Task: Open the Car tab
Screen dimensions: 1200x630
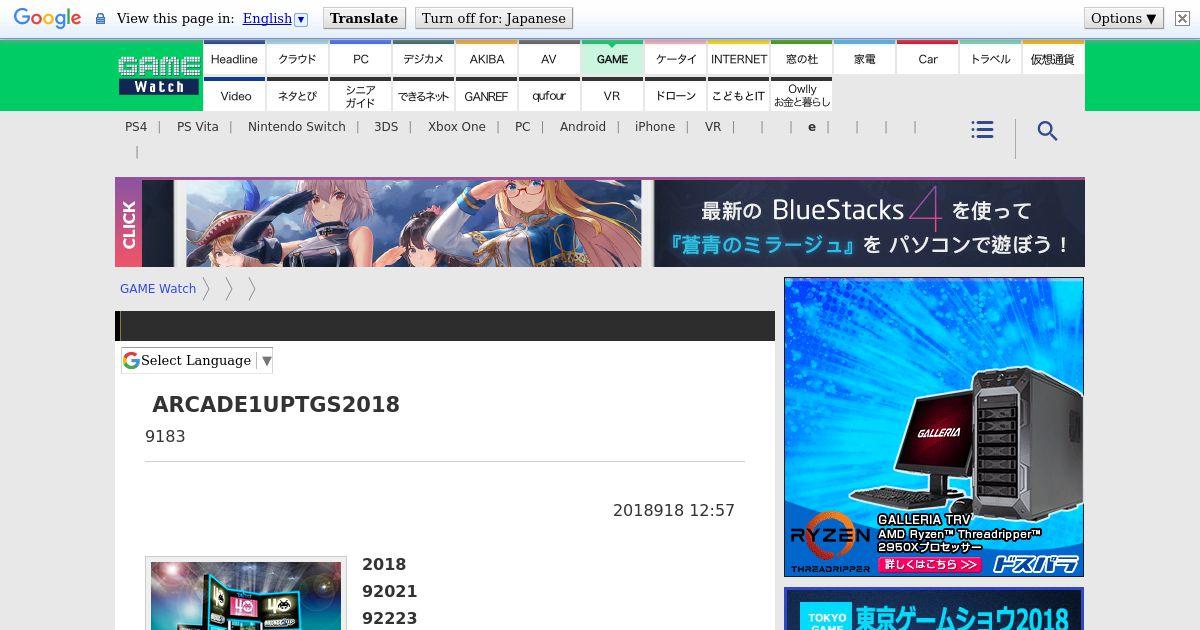Action: [927, 59]
